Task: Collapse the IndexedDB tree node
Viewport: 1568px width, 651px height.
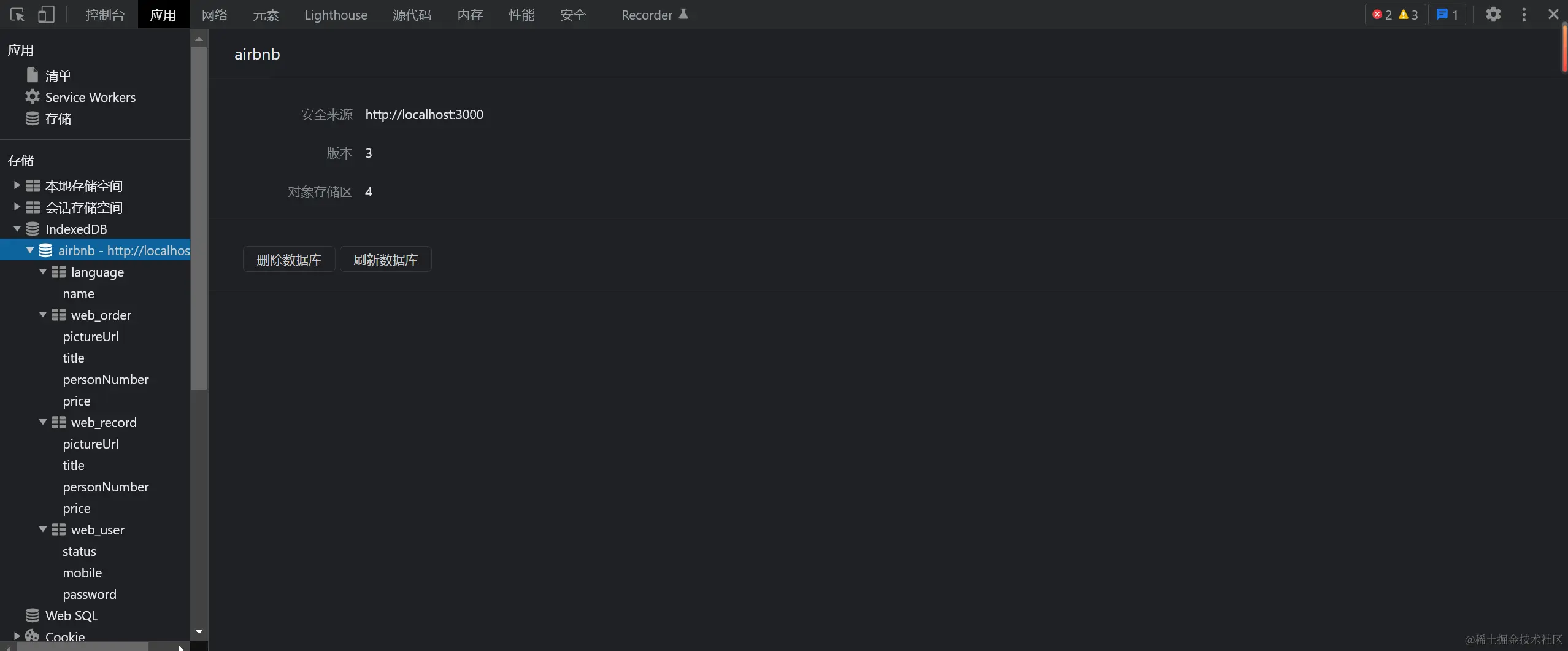Action: pos(17,229)
